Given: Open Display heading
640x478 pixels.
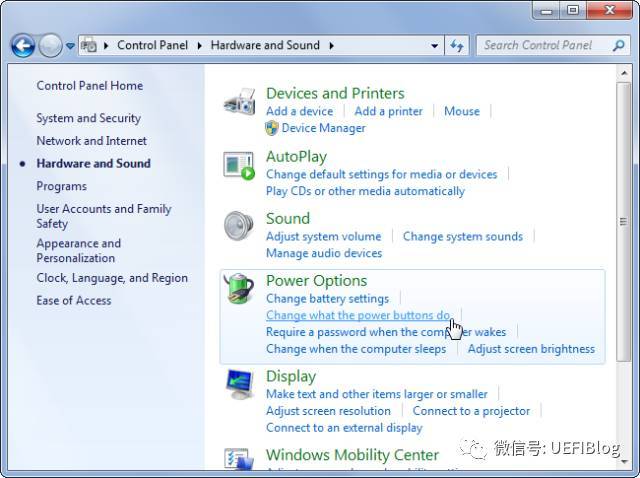Looking at the screenshot, I should (291, 376).
